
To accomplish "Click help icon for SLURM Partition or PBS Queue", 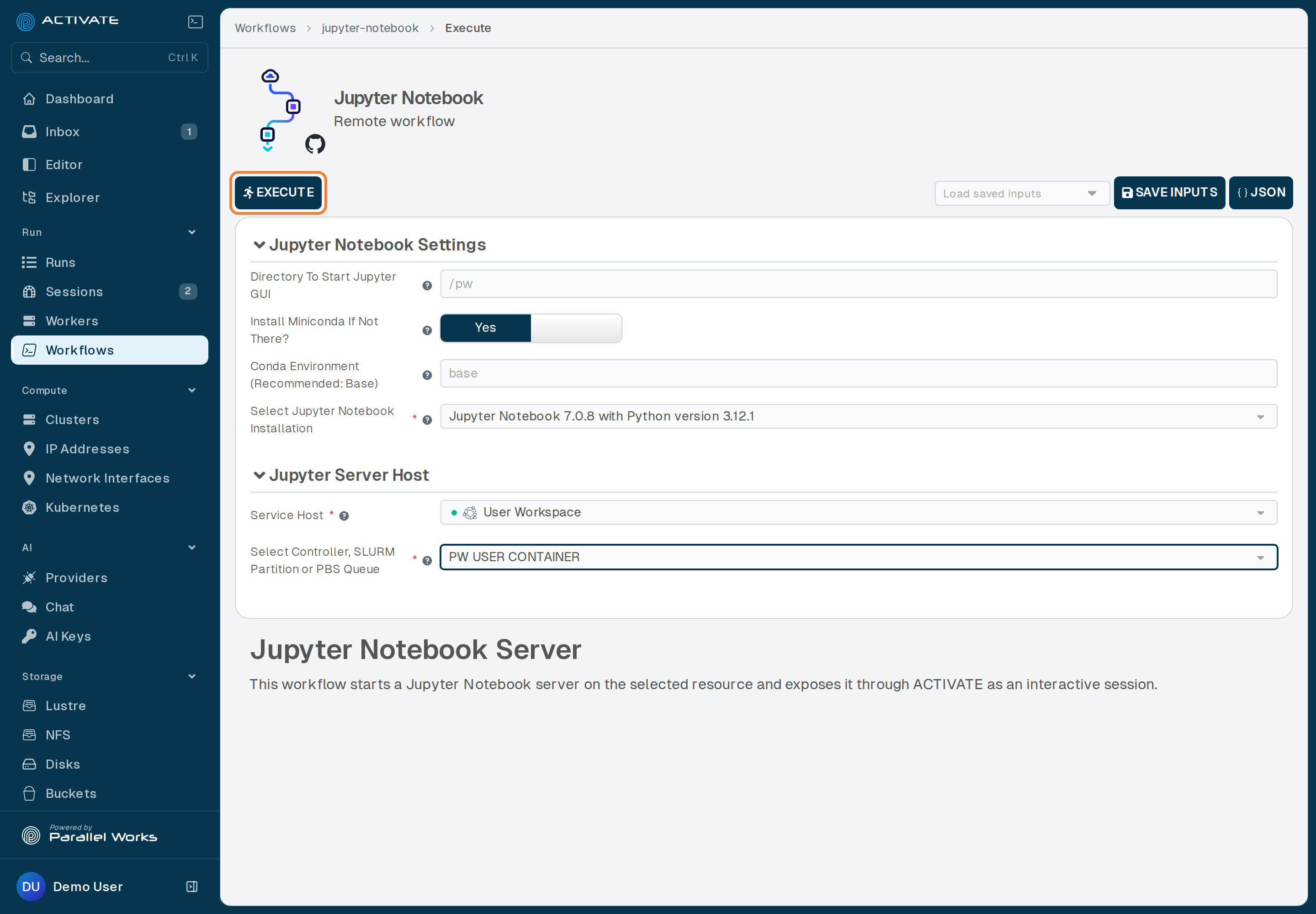I will pyautogui.click(x=427, y=561).
